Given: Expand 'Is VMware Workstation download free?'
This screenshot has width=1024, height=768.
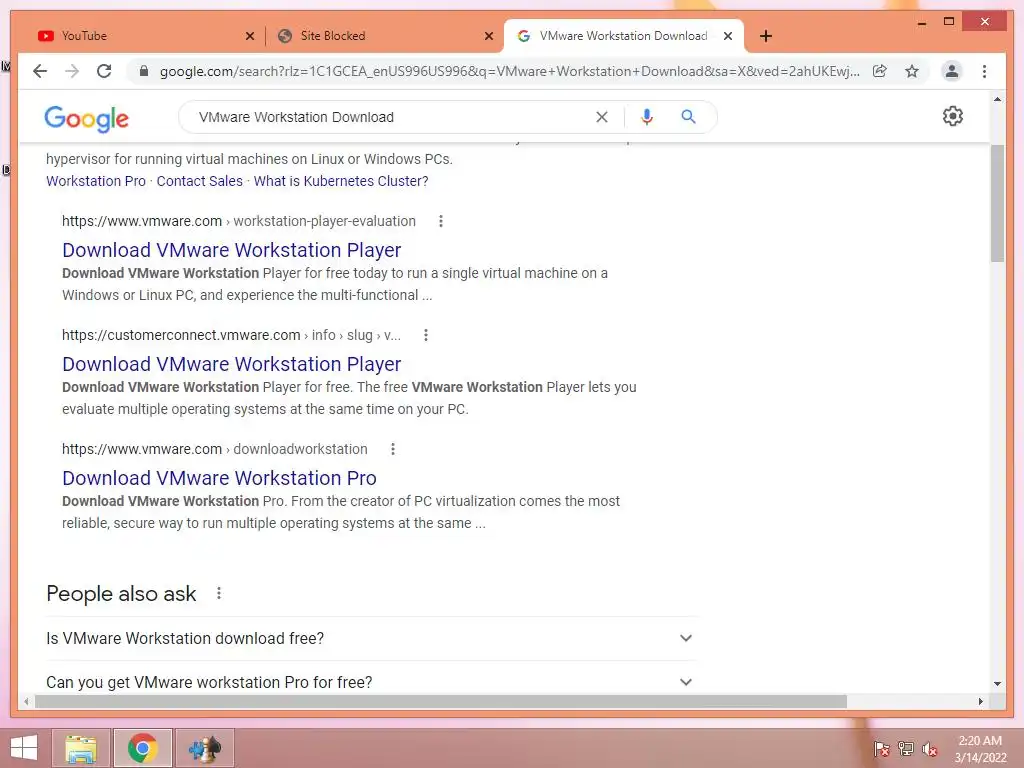Looking at the screenshot, I should coord(370,638).
